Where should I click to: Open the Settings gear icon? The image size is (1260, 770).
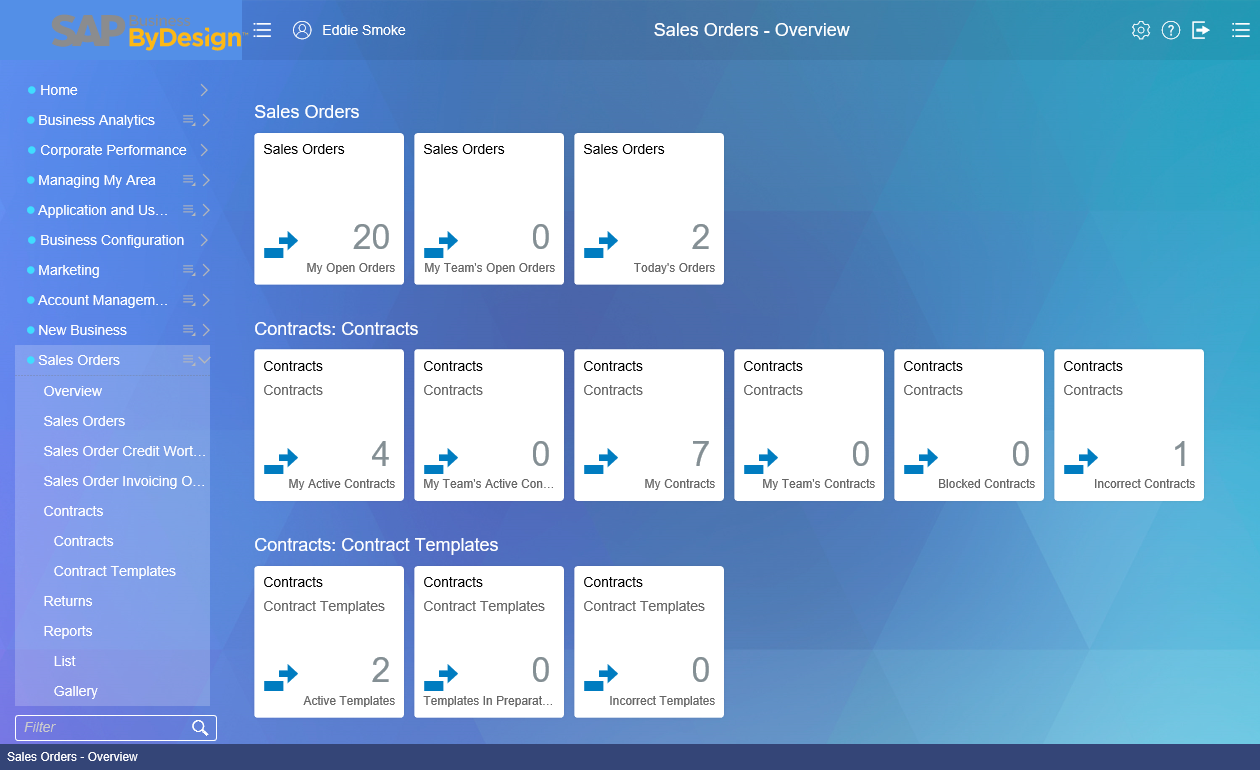1141,30
